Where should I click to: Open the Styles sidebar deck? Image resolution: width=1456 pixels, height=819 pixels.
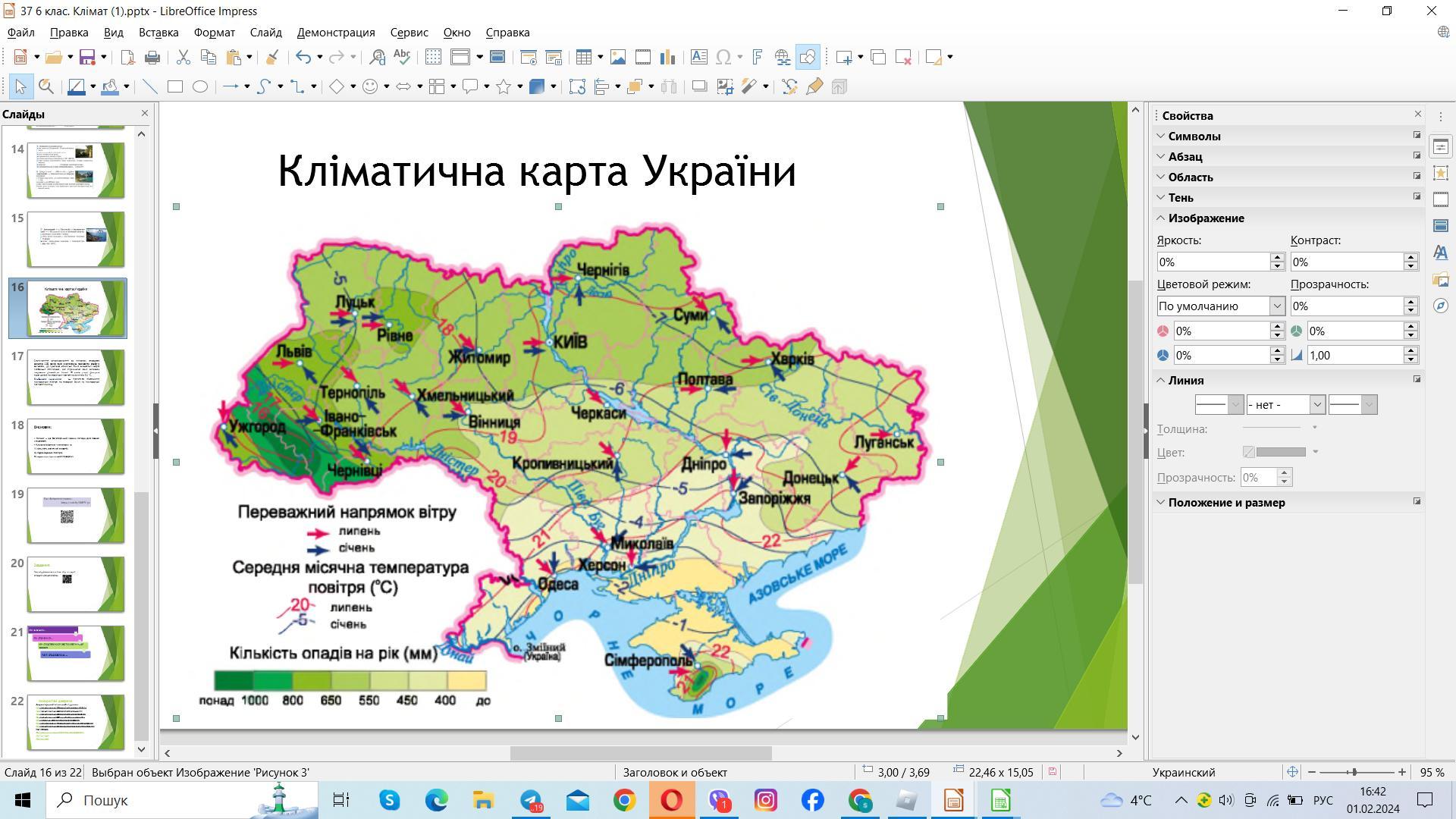point(1441,253)
